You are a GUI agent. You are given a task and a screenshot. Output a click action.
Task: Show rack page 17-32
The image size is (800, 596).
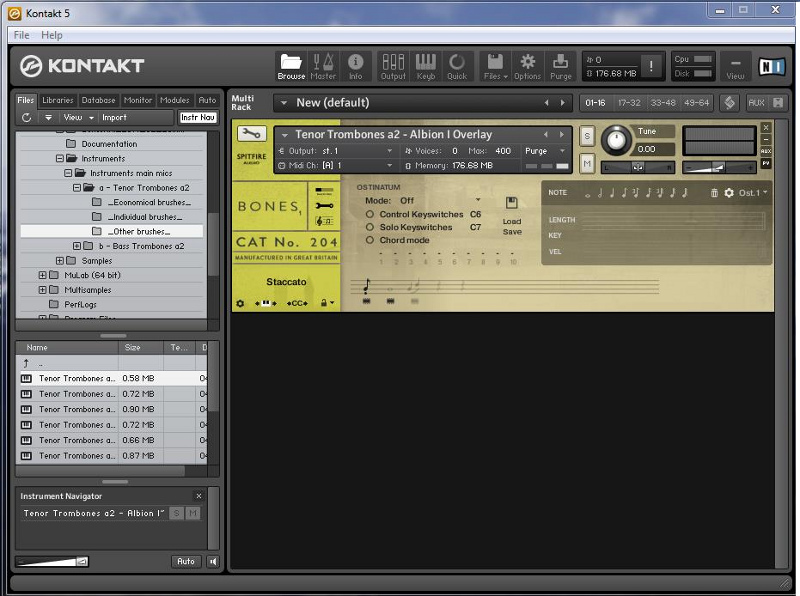coord(629,103)
